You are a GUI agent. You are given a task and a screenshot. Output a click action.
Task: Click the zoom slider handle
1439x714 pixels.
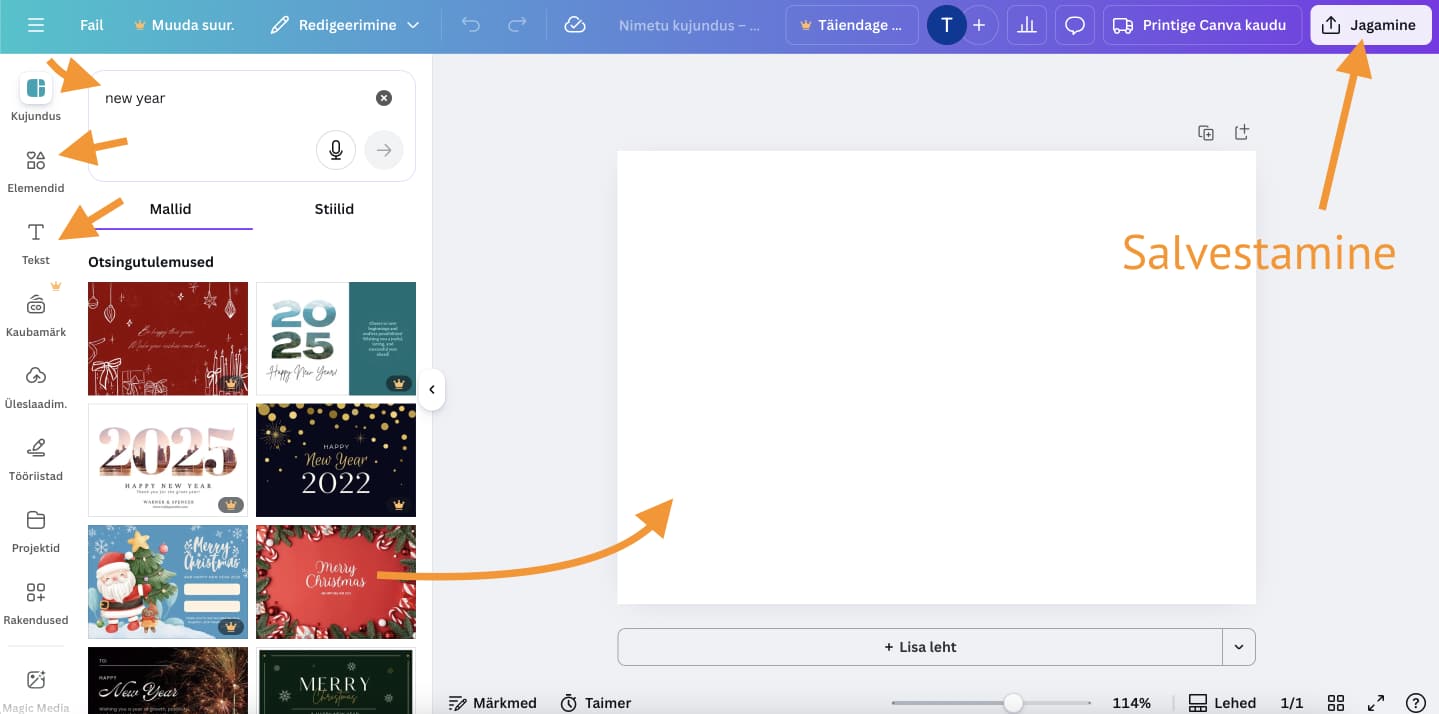[1013, 703]
